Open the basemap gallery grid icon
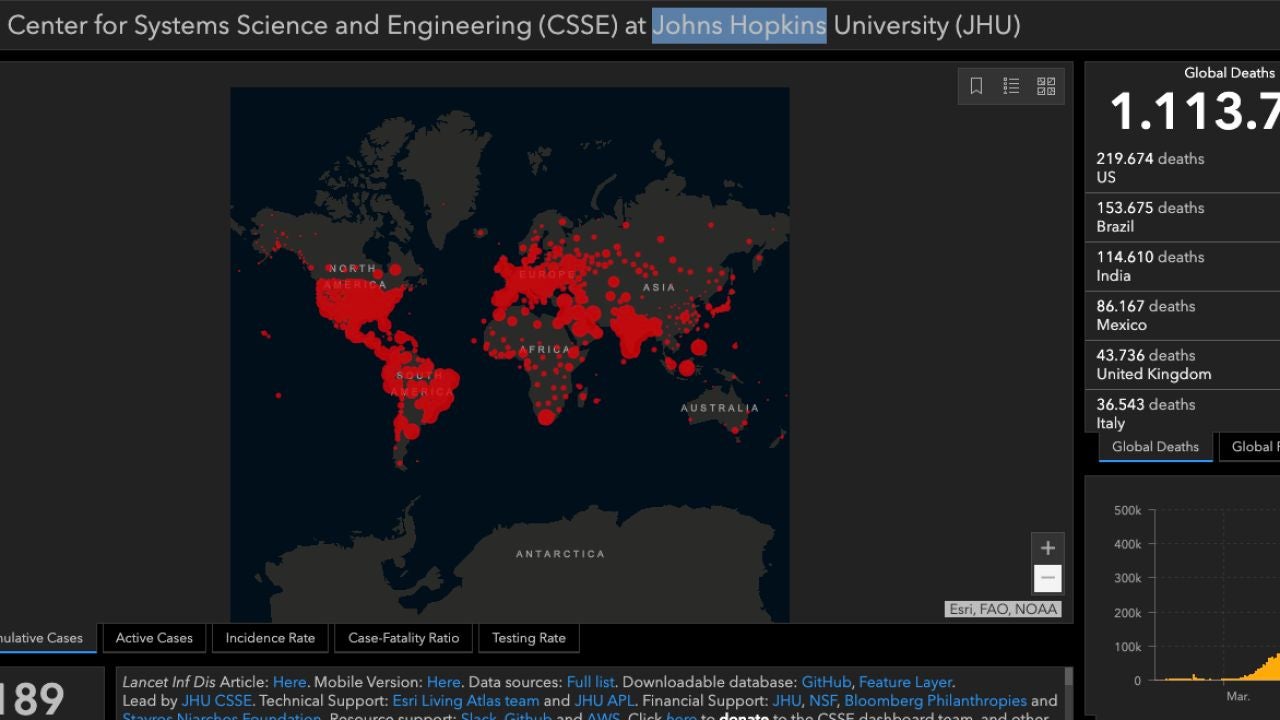Image resolution: width=1280 pixels, height=720 pixels. (1046, 86)
